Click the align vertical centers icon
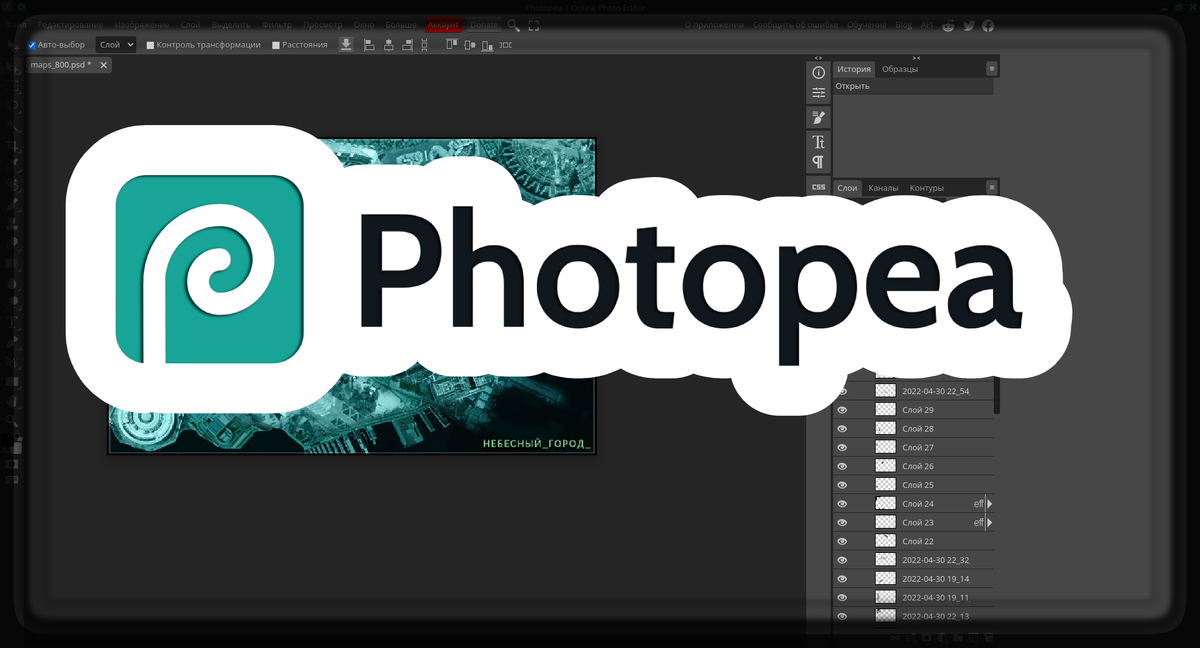Viewport: 1200px width, 648px height. [x=469, y=44]
